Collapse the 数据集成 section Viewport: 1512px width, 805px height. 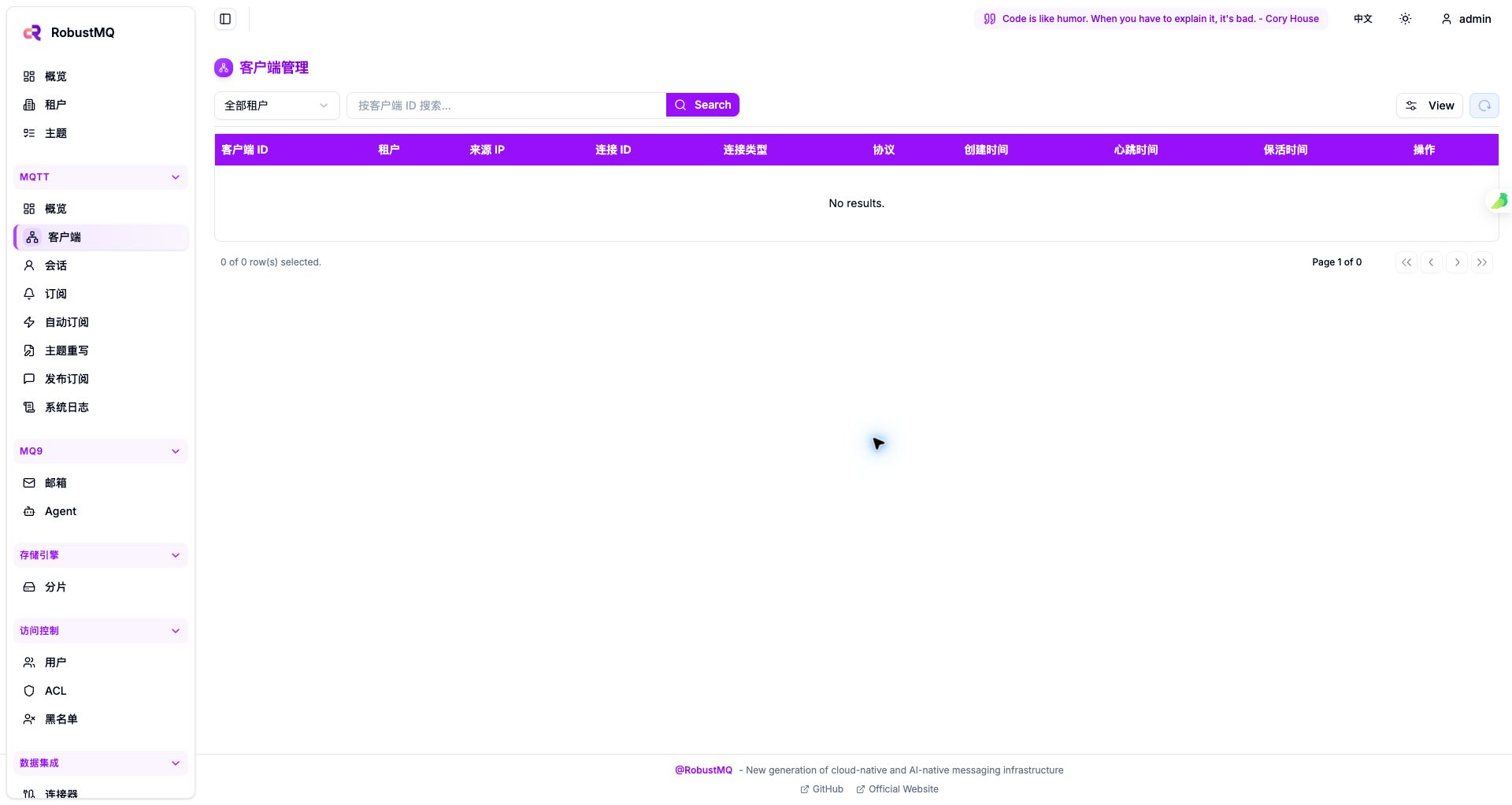coord(101,763)
